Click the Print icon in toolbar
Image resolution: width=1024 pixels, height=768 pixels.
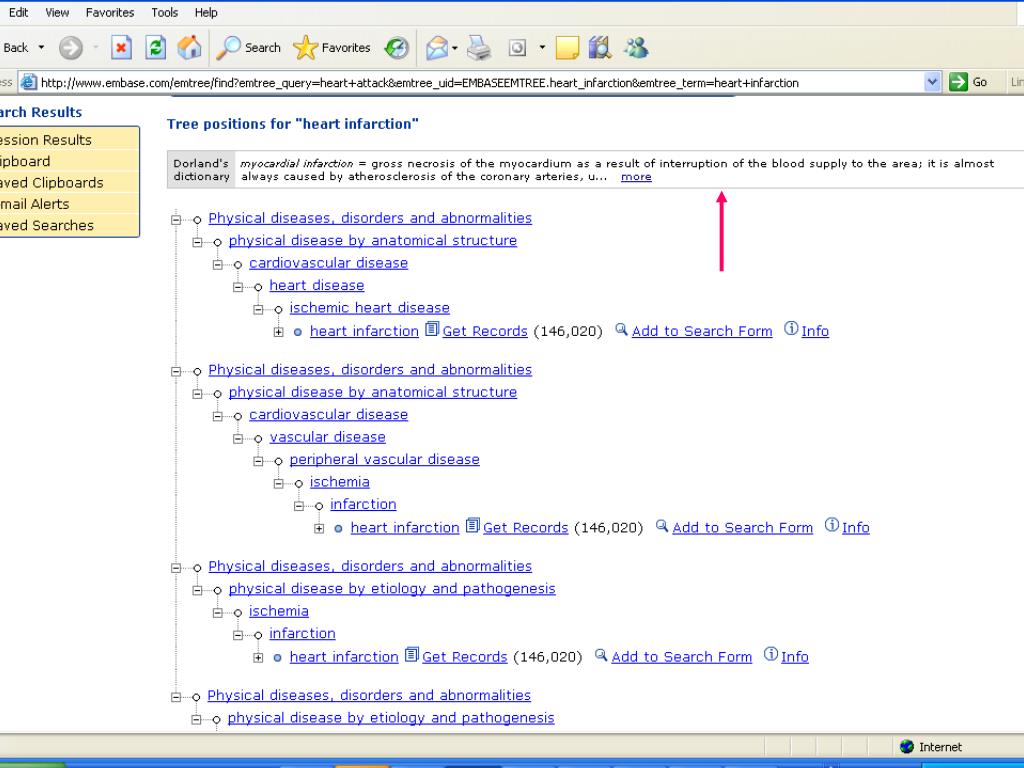[x=479, y=48]
